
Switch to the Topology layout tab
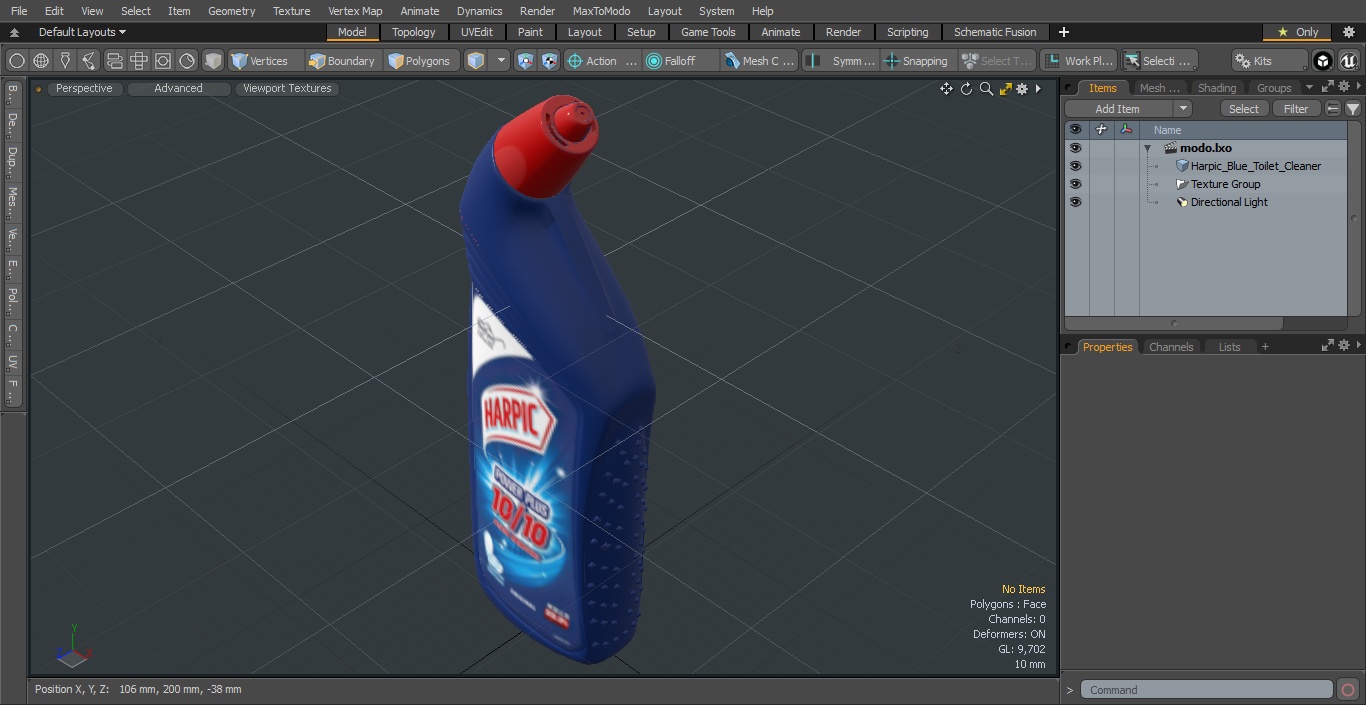tap(414, 32)
